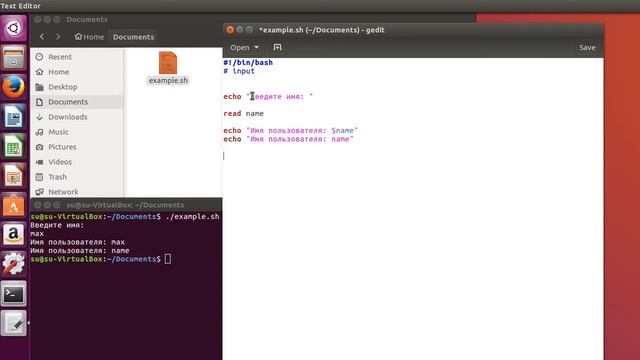The width and height of the screenshot is (640, 360).
Task: Click the Open button in gedit
Action: pyautogui.click(x=240, y=48)
